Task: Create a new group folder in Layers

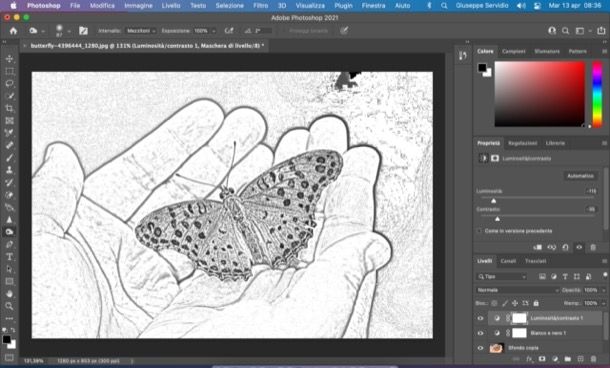Action: tap(568, 359)
